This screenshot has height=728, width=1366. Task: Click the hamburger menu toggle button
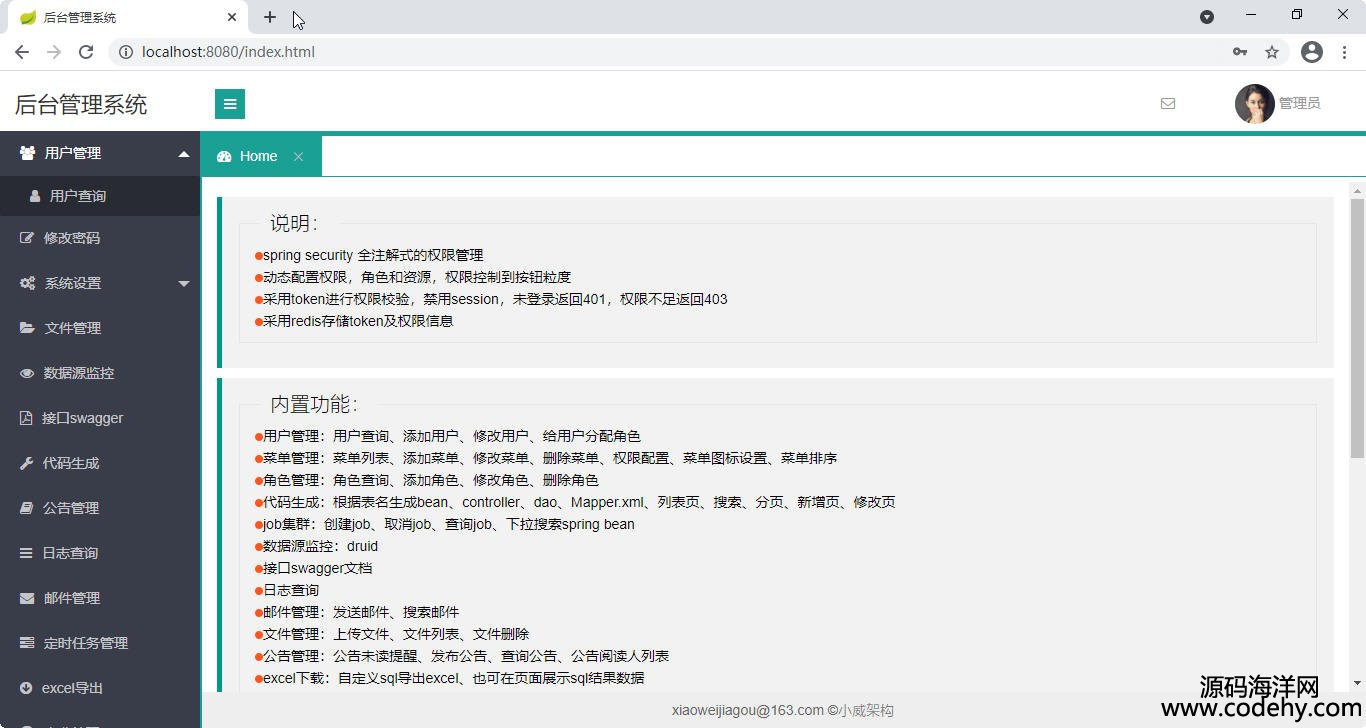coord(230,104)
